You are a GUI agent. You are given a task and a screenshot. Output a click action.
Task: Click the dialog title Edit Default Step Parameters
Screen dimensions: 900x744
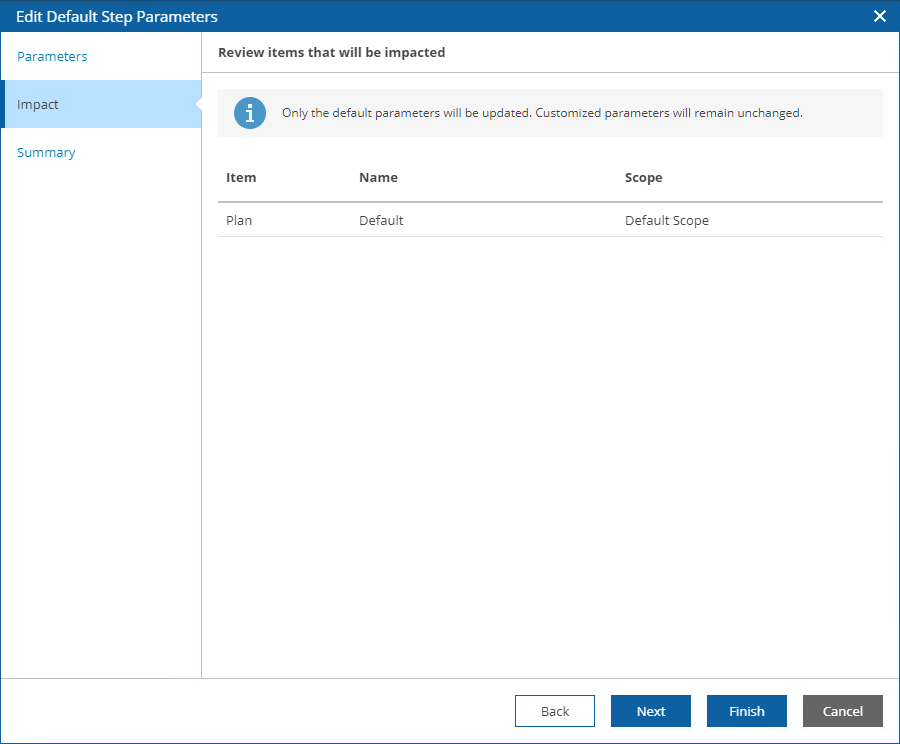(x=117, y=16)
